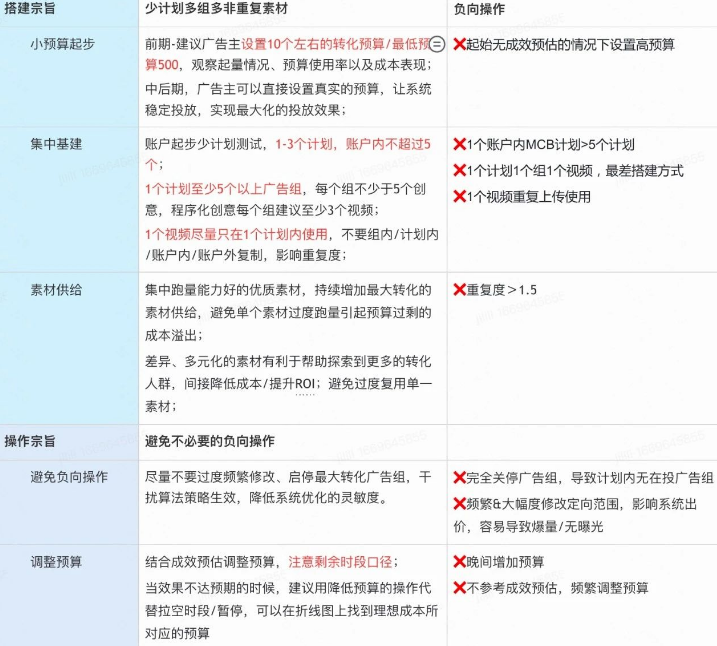Click the red X before 1个视频重复上传使用
This screenshot has height=646, width=717.
[x=459, y=197]
